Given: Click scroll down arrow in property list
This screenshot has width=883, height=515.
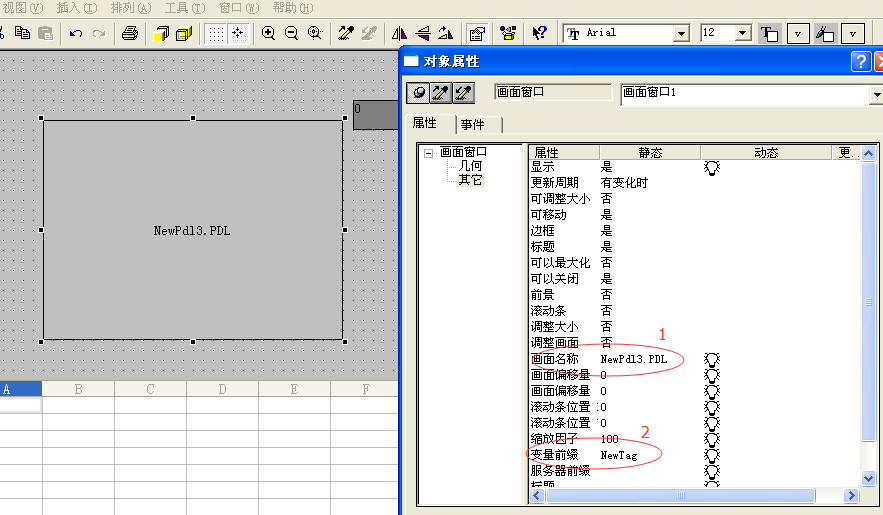Looking at the screenshot, I should pos(868,478).
